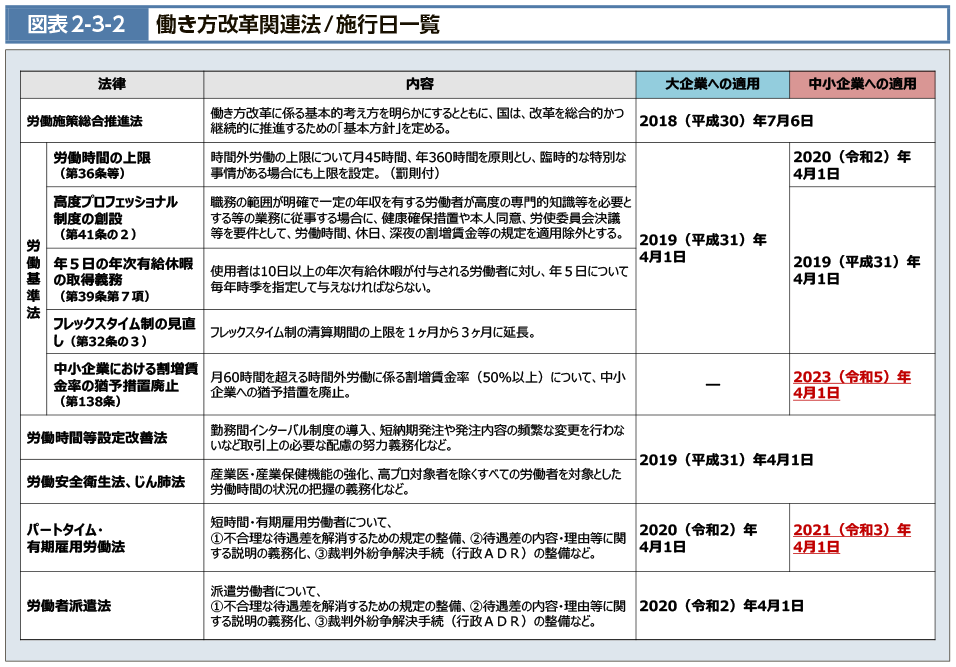Click the "高度プロフェッショナル制度の創設" cell
This screenshot has height=667, width=956.
click(x=114, y=218)
